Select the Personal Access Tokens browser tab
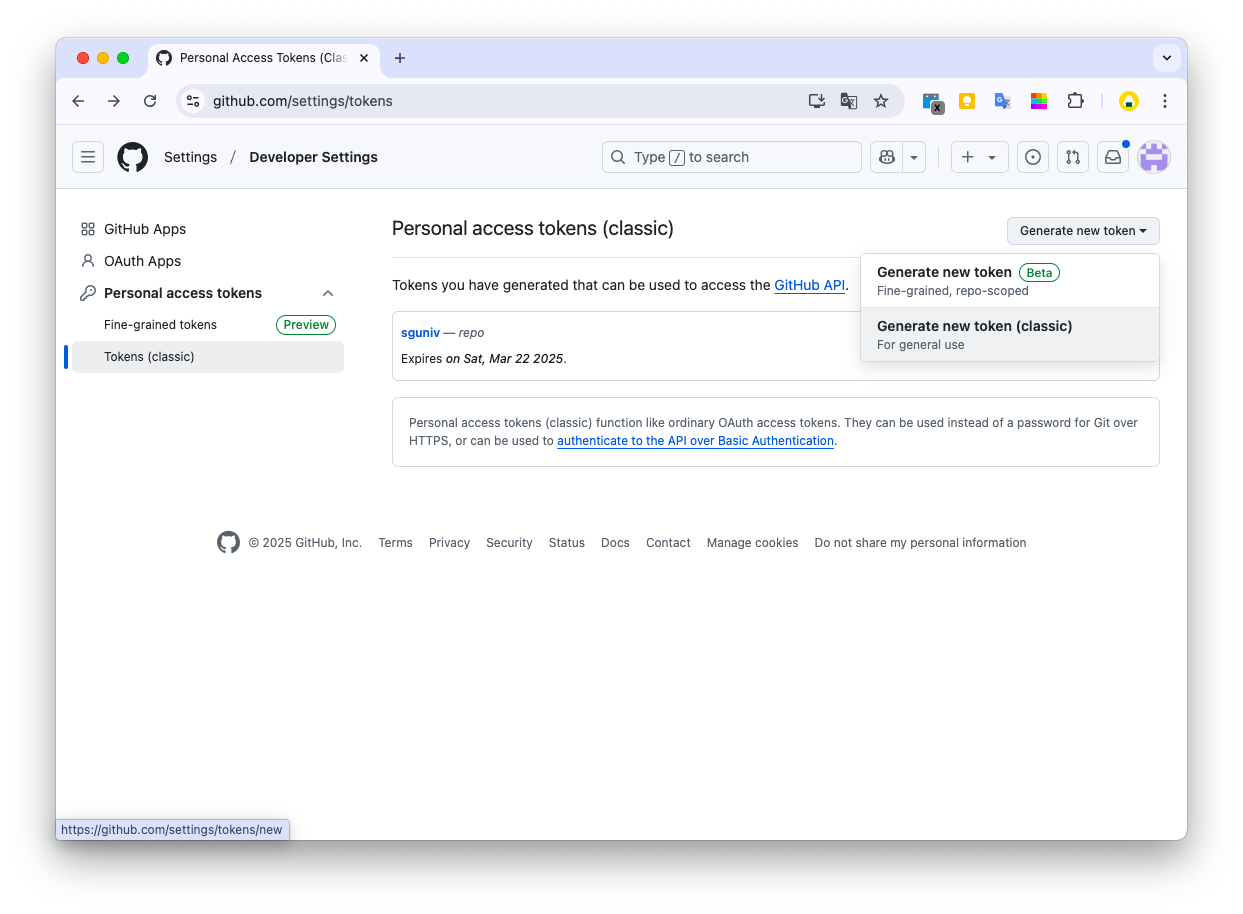This screenshot has height=914, width=1243. (264, 58)
